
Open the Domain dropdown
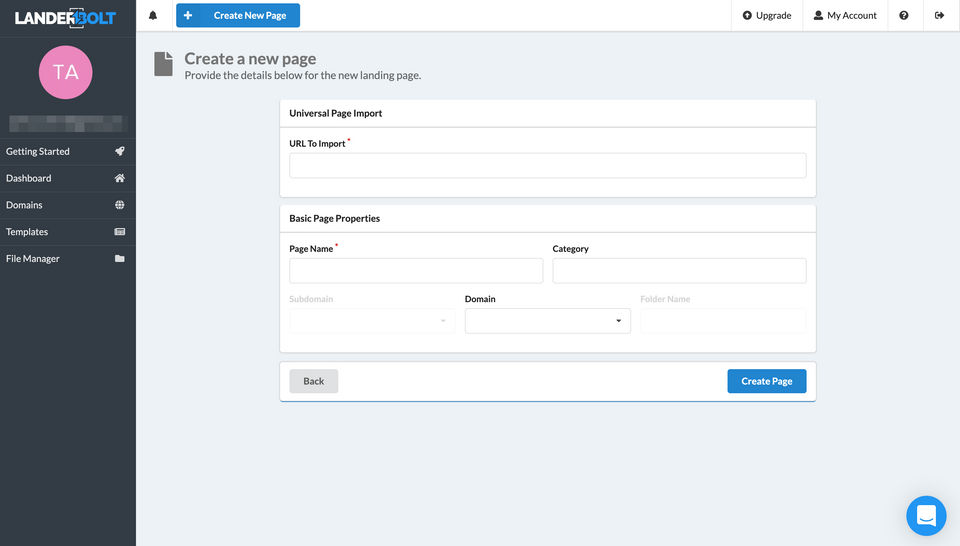click(x=547, y=321)
